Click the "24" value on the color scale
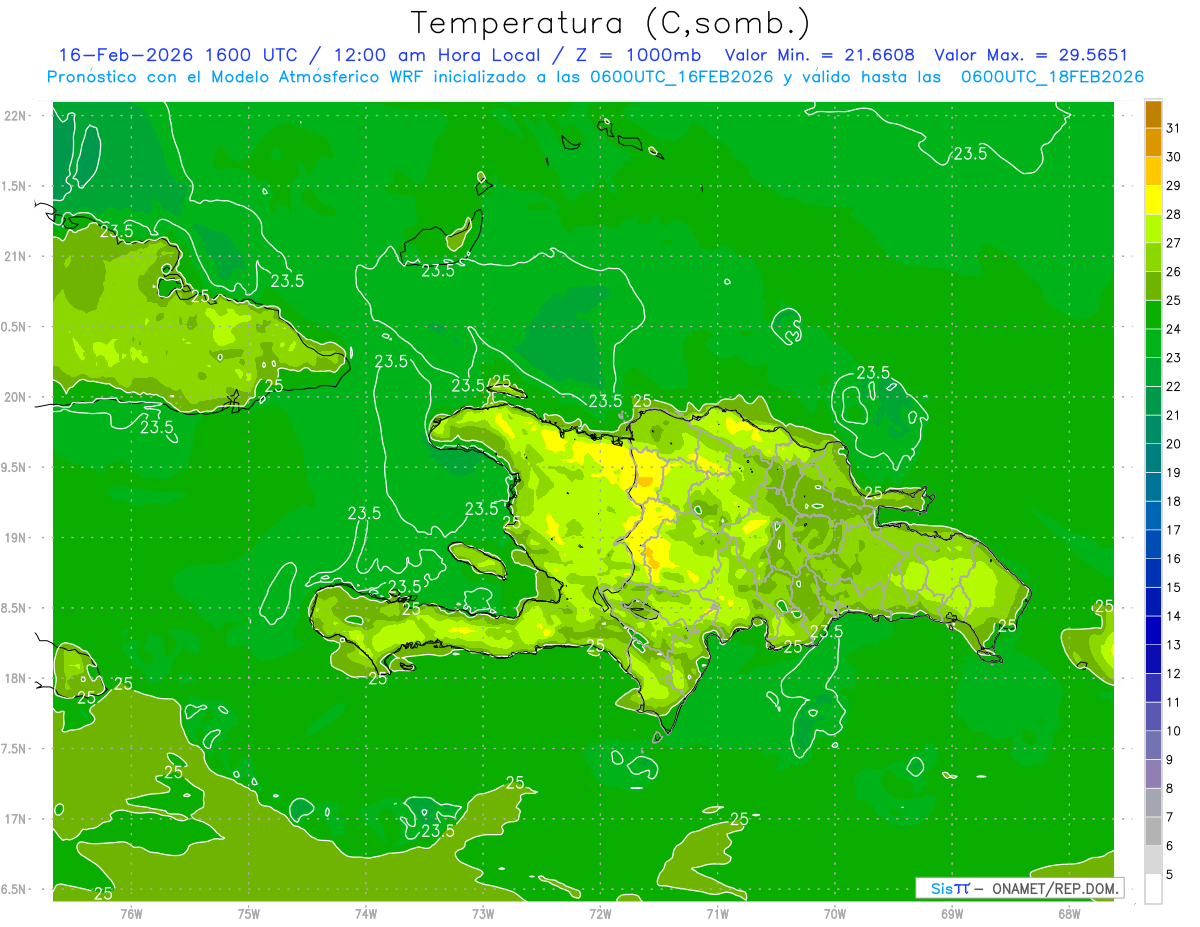This screenshot has height=927, width=1200. [x=1174, y=329]
